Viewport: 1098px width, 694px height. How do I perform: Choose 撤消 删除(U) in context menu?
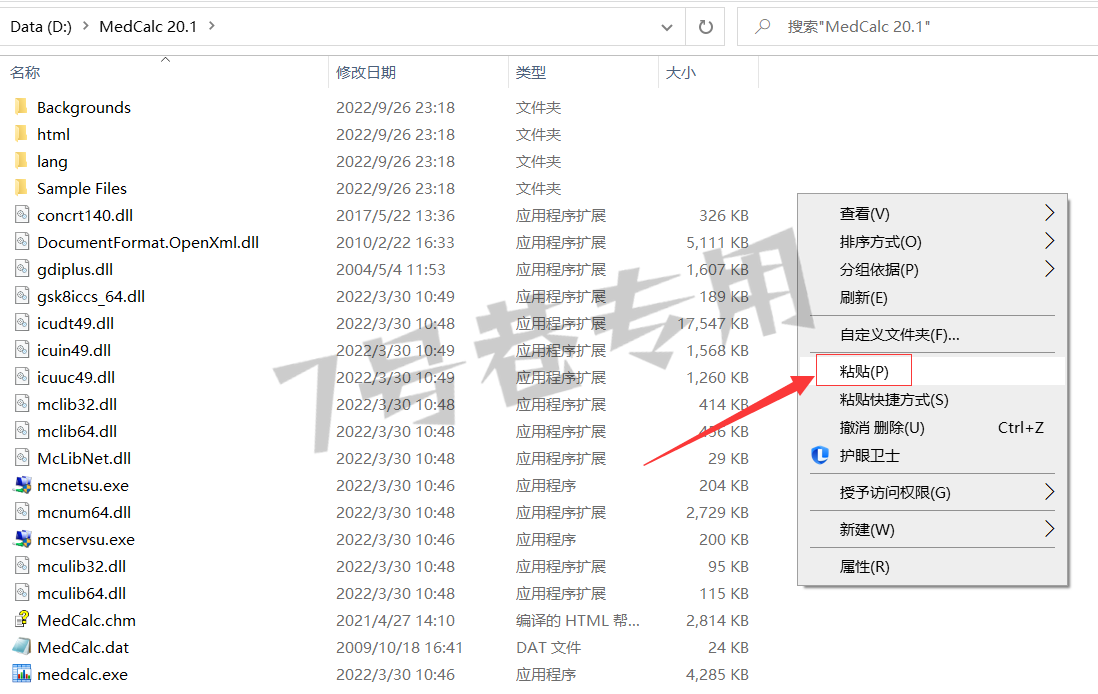coord(933,428)
